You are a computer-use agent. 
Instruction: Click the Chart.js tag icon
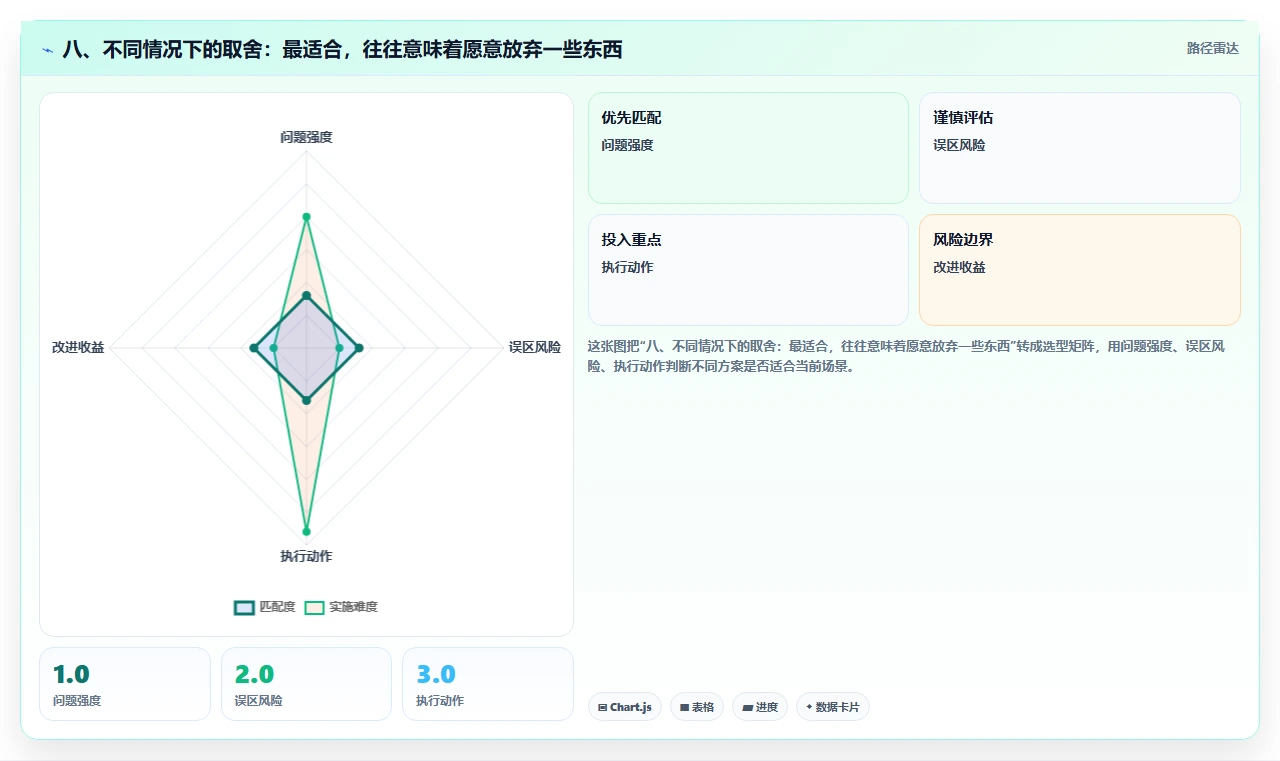[x=602, y=707]
